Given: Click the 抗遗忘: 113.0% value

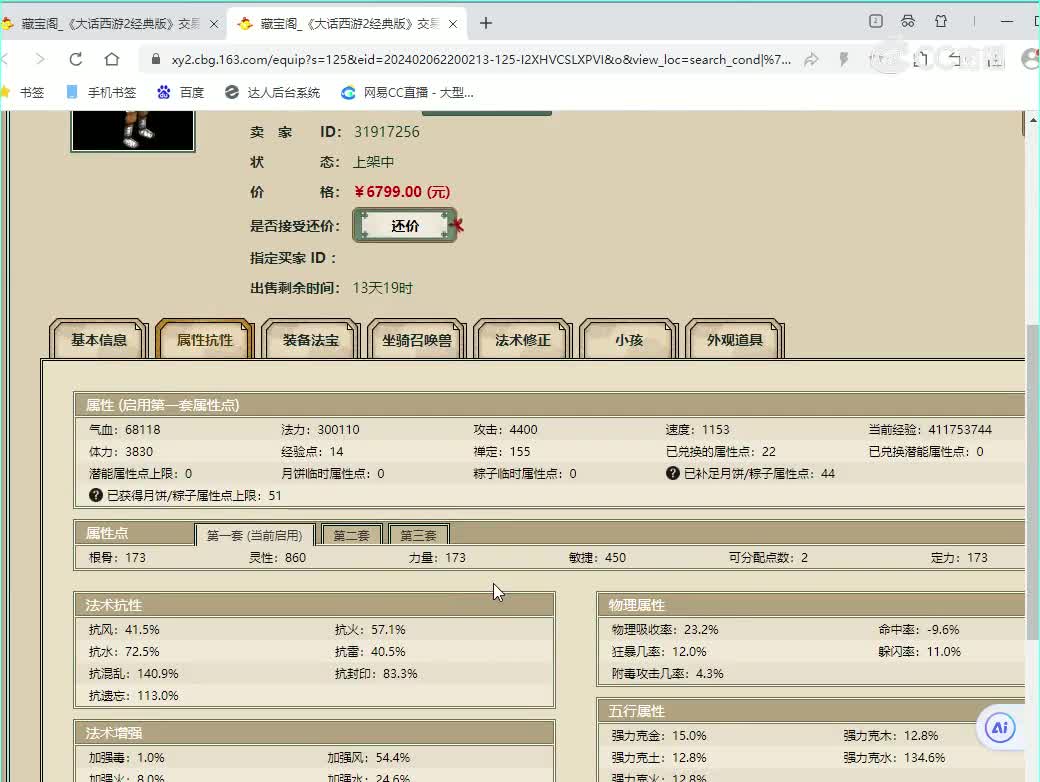Looking at the screenshot, I should point(133,695).
